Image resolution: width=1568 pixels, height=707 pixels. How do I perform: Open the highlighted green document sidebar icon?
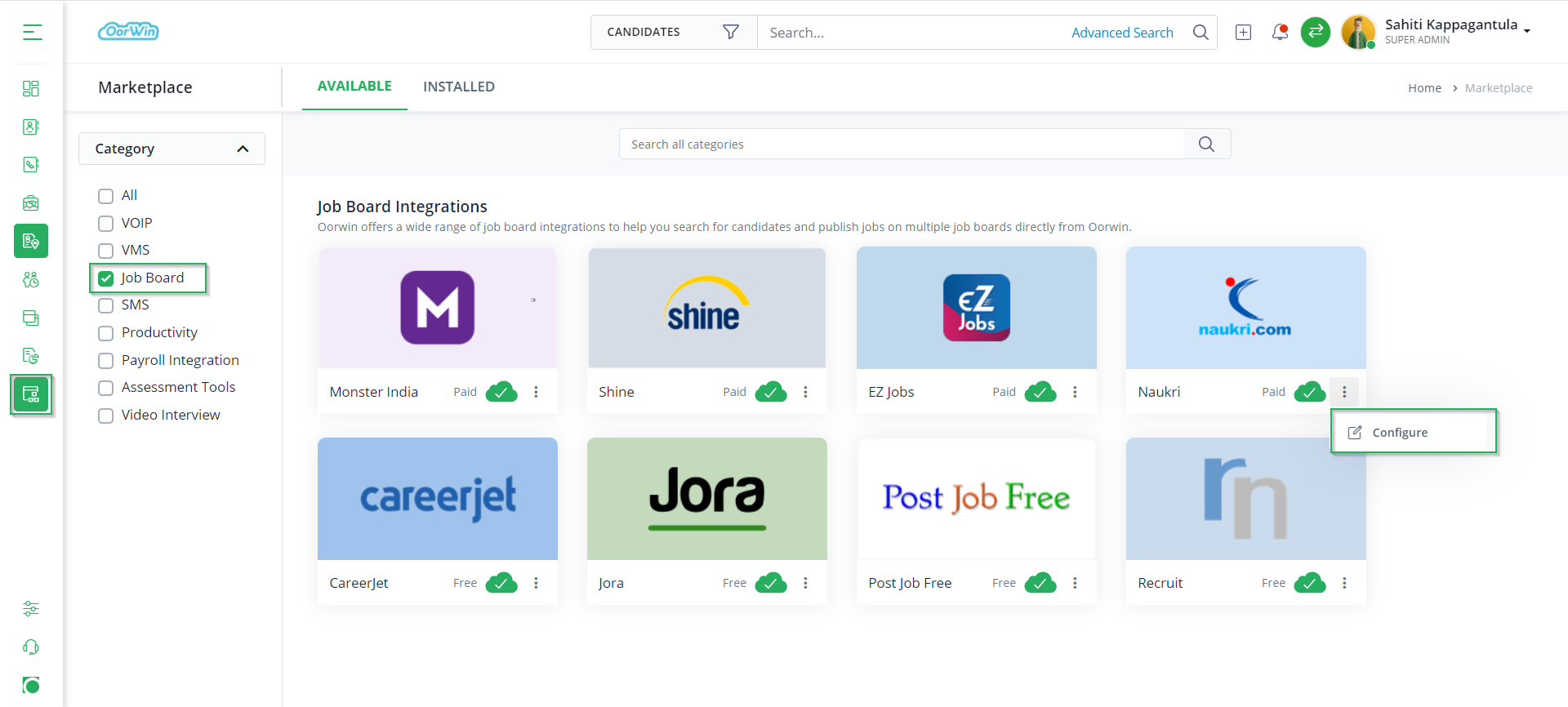point(31,241)
